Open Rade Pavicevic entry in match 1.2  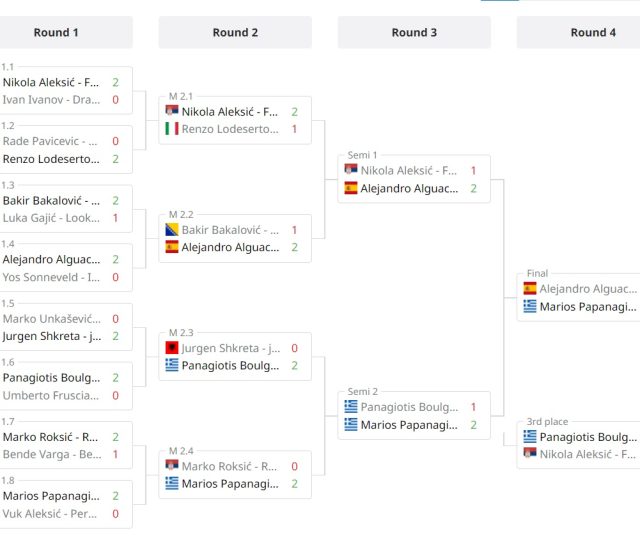pos(50,141)
